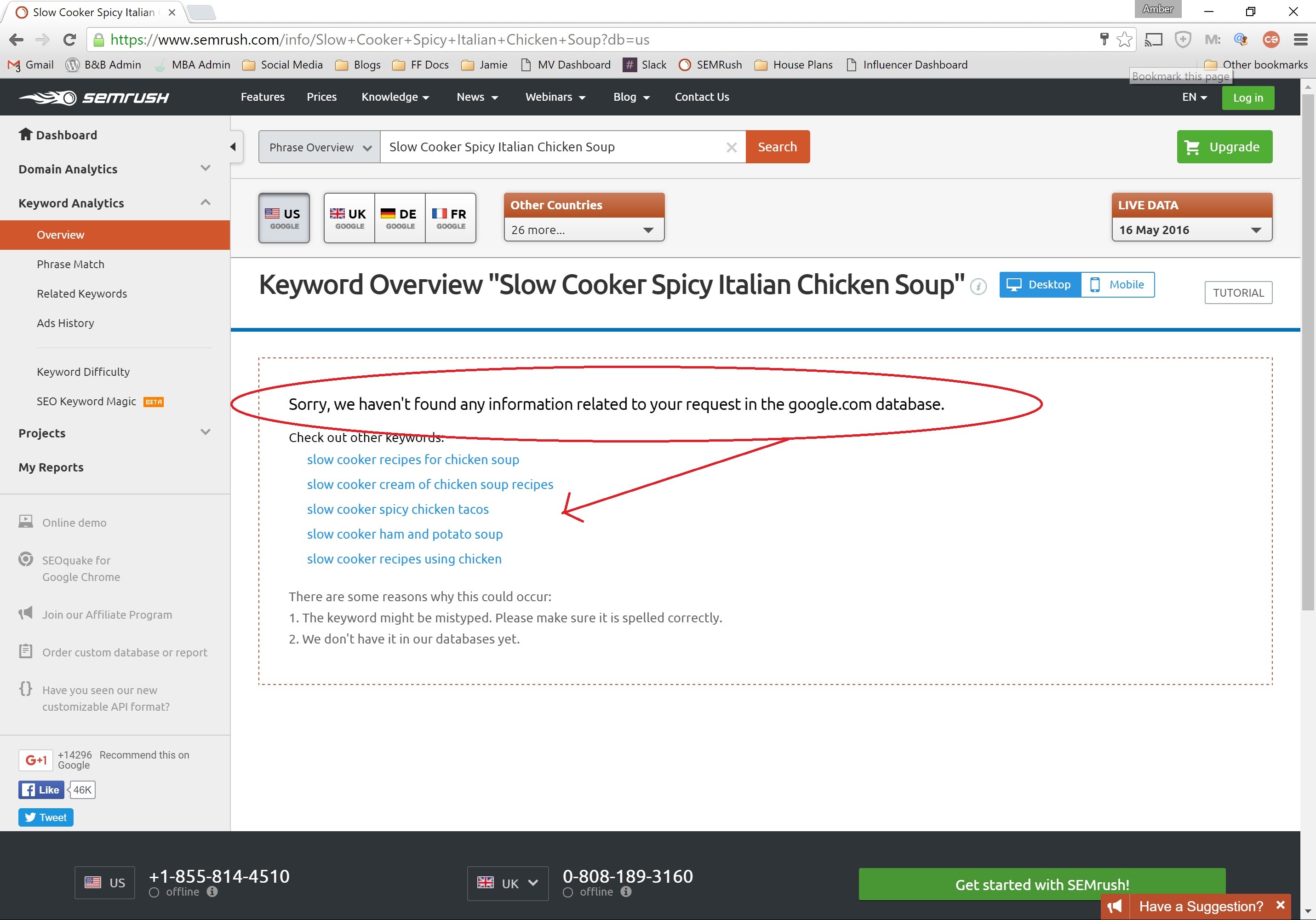Click the info icon beside Keyword Overview title
Viewport: 1316px width, 920px height.
tap(978, 286)
